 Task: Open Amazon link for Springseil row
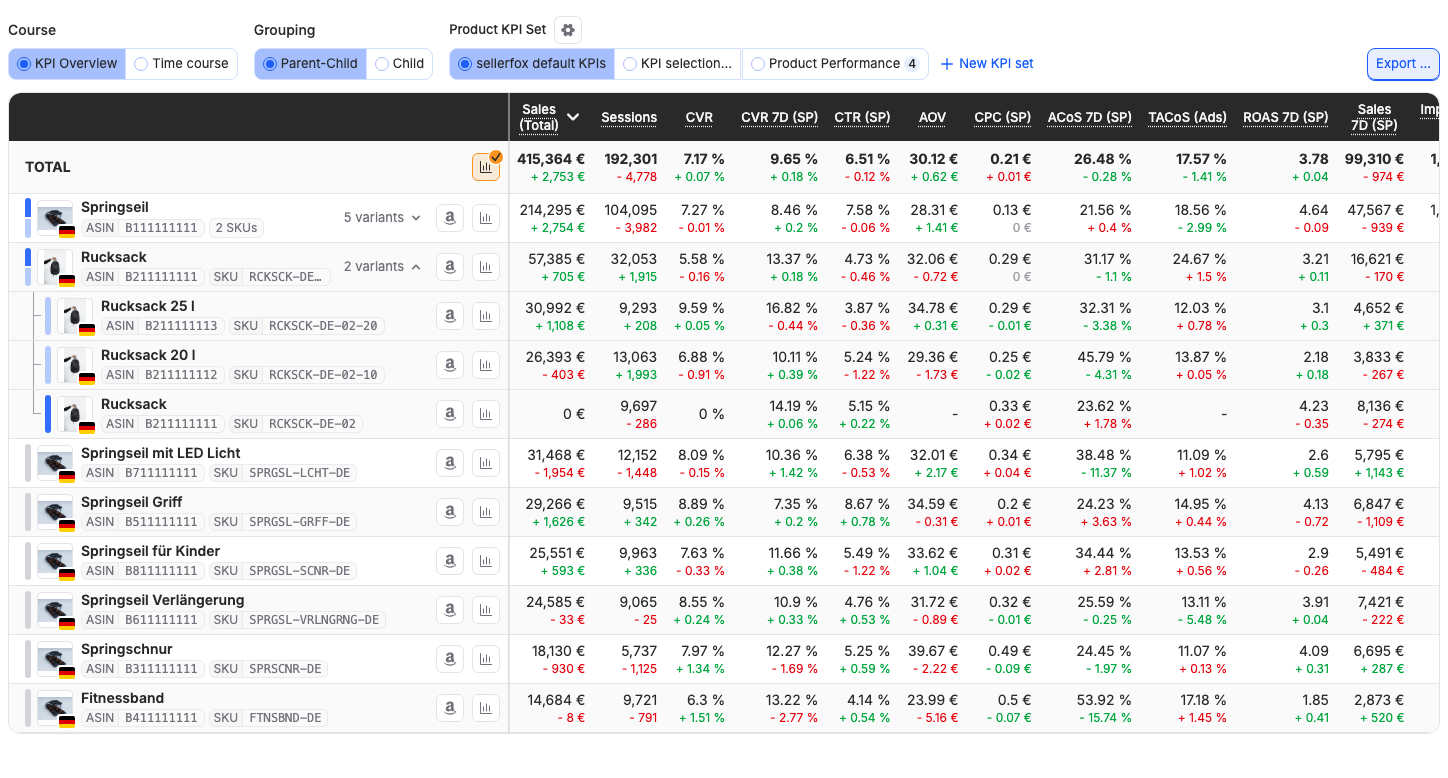(450, 218)
